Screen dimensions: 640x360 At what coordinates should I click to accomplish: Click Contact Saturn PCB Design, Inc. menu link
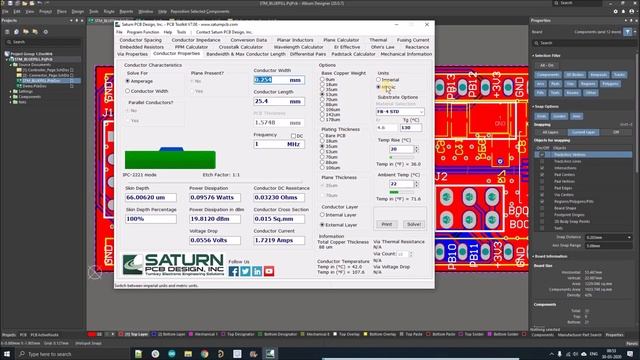coord(224,32)
